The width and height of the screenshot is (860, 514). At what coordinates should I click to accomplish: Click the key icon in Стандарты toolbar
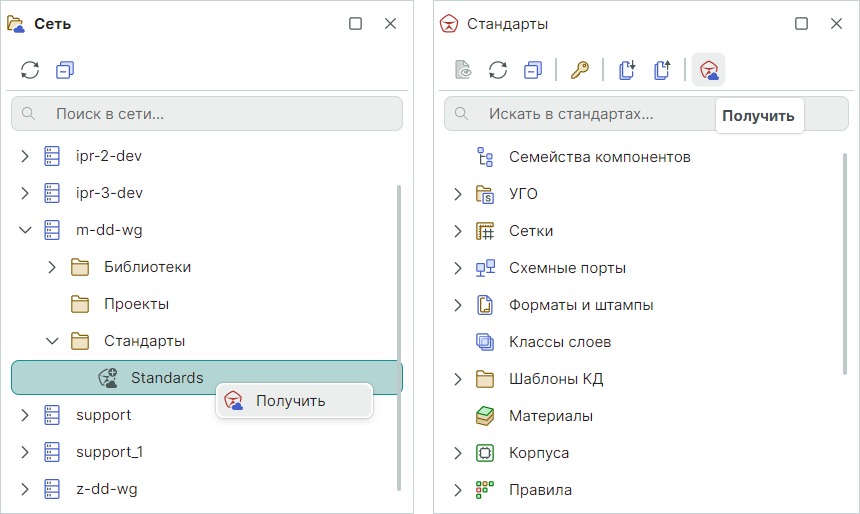580,70
